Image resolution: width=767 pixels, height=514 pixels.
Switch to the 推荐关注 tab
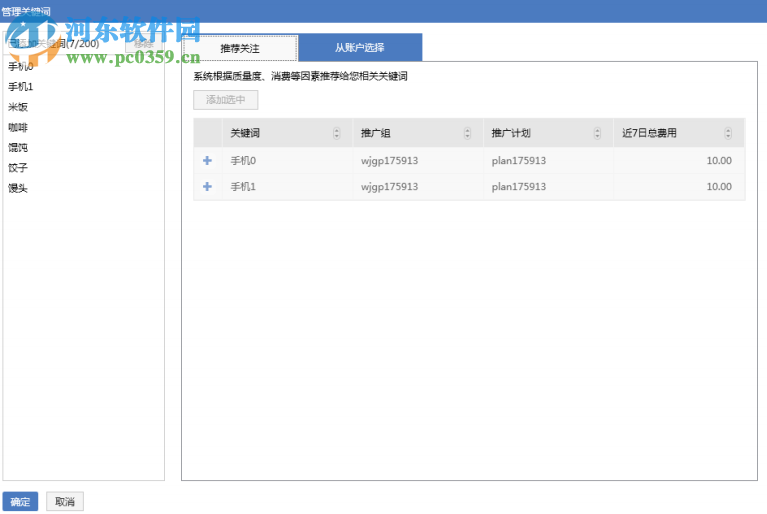pyautogui.click(x=240, y=48)
